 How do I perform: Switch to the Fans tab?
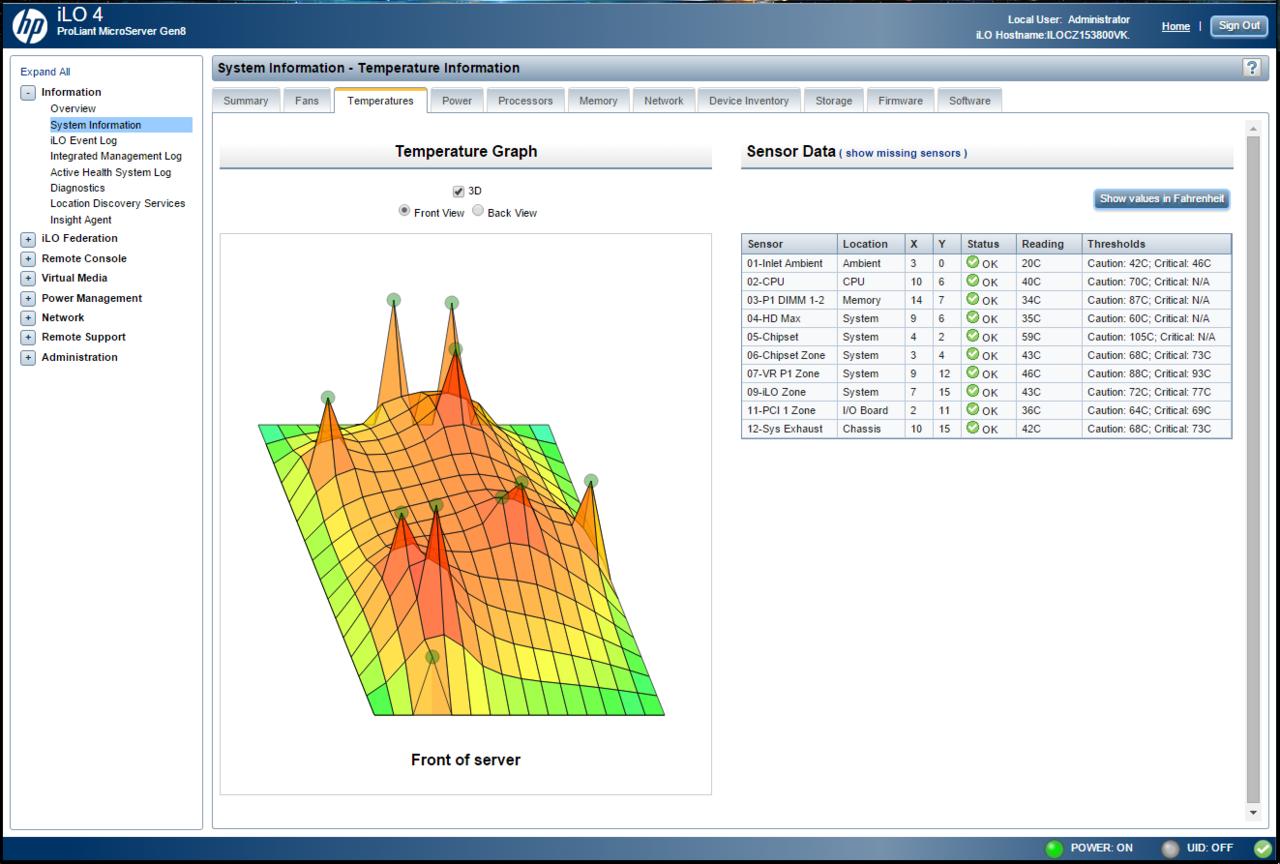[x=307, y=101]
